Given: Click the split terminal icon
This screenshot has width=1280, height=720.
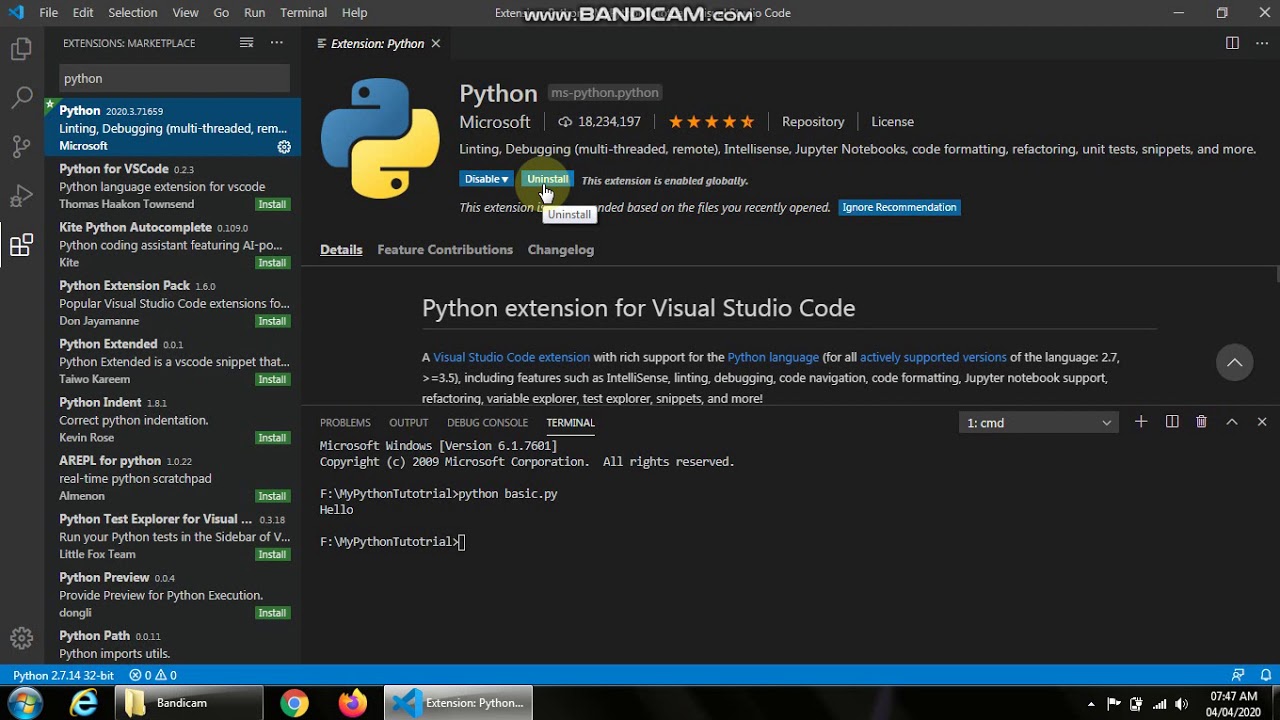Looking at the screenshot, I should 1172,422.
